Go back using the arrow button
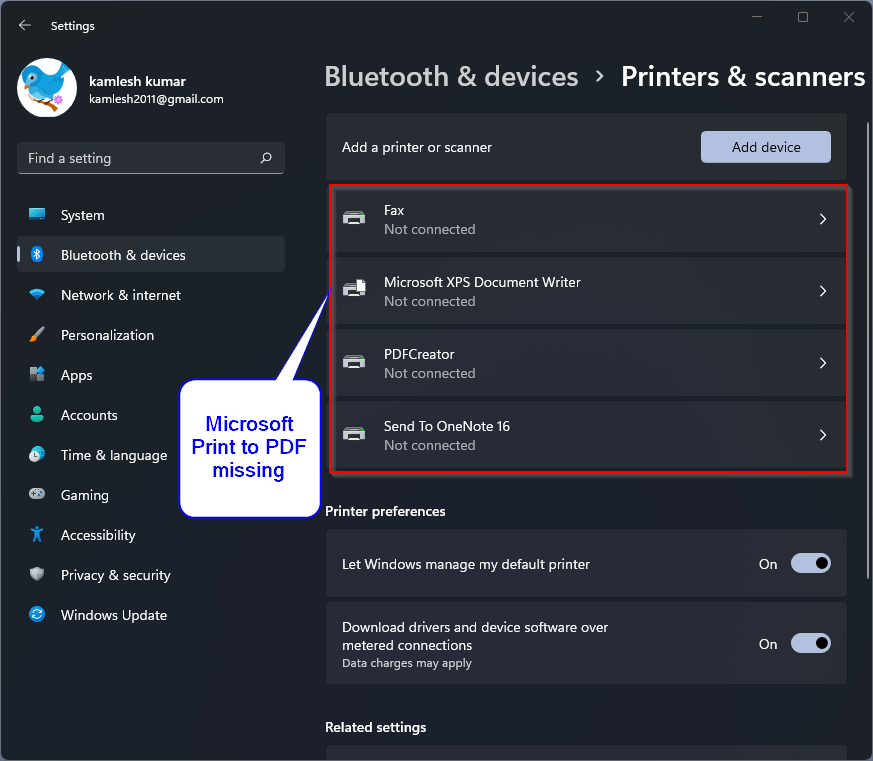 point(24,25)
